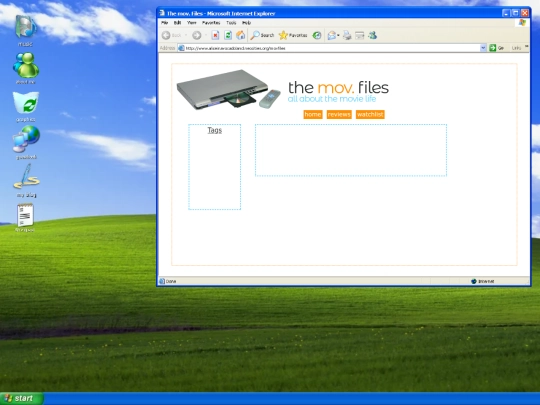Expand the Links toolbar chevron

(527, 46)
